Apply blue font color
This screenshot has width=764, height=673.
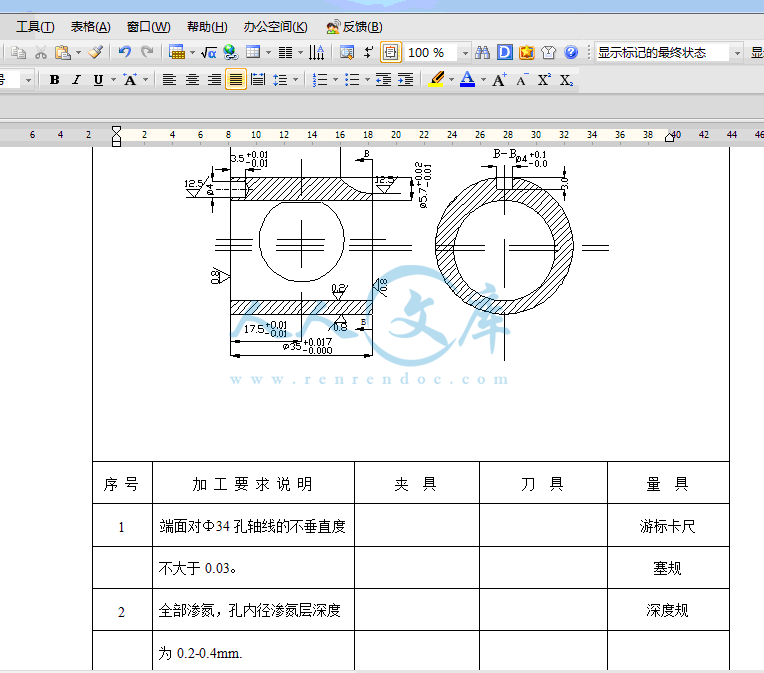point(467,79)
